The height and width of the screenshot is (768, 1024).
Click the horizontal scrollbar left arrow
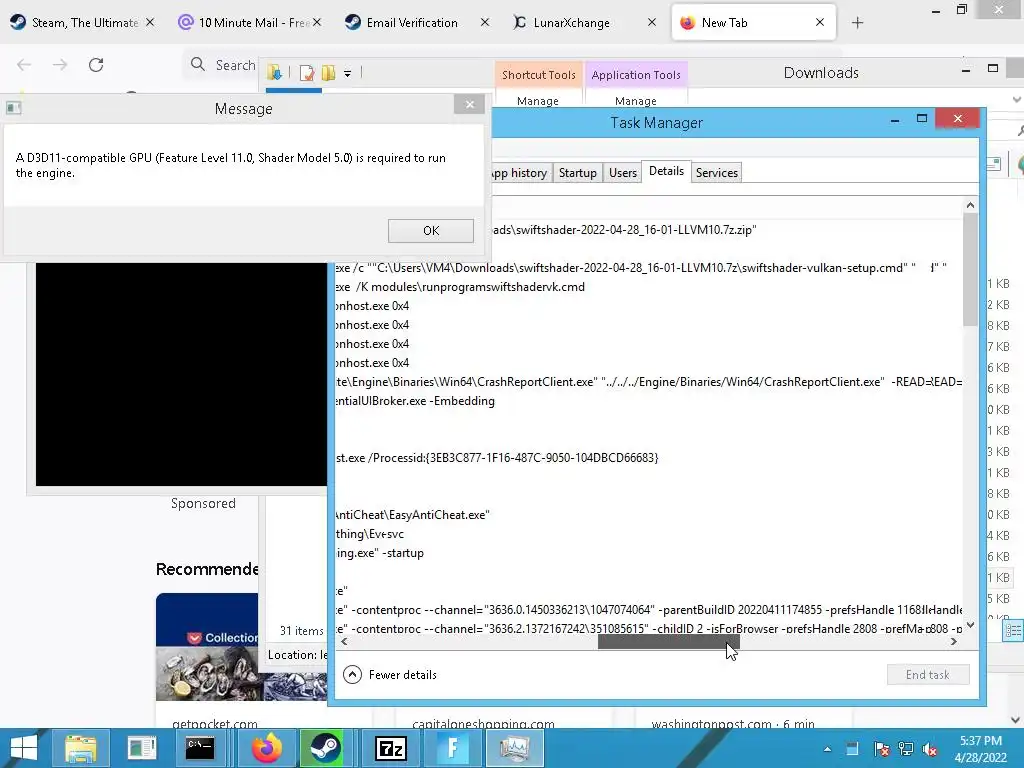pyautogui.click(x=344, y=641)
